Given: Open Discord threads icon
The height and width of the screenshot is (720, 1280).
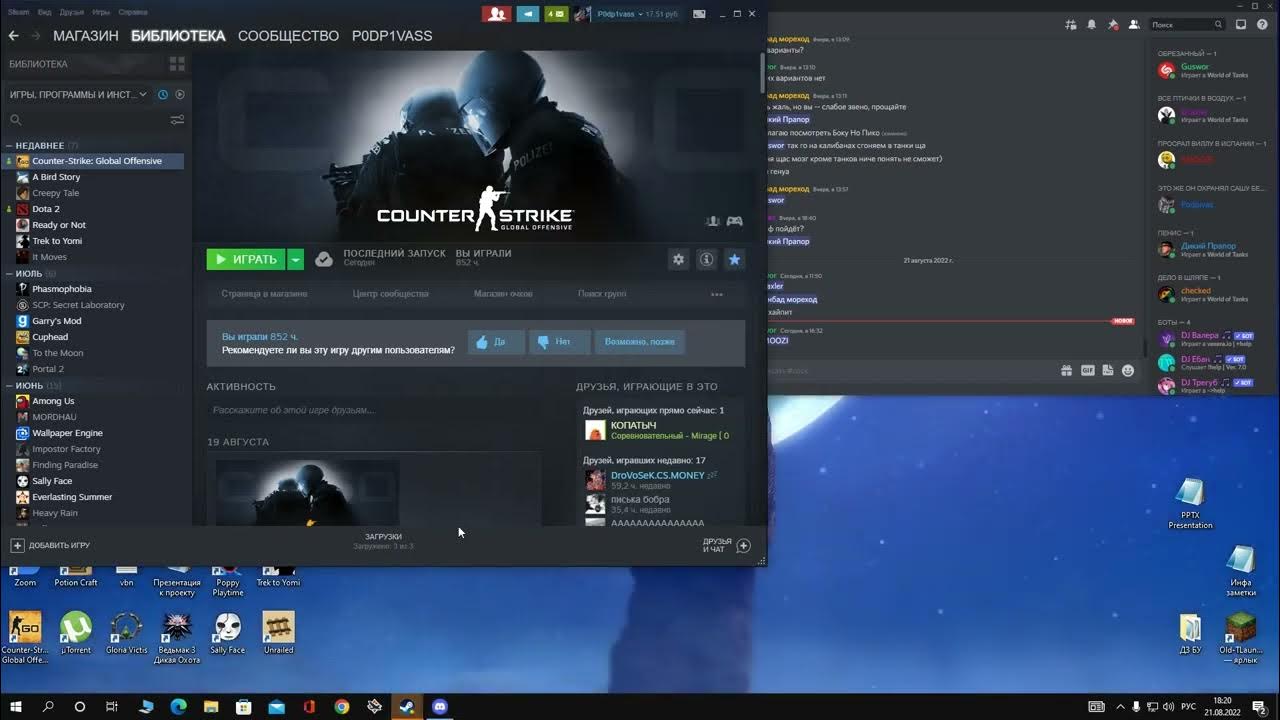Looking at the screenshot, I should [1071, 24].
